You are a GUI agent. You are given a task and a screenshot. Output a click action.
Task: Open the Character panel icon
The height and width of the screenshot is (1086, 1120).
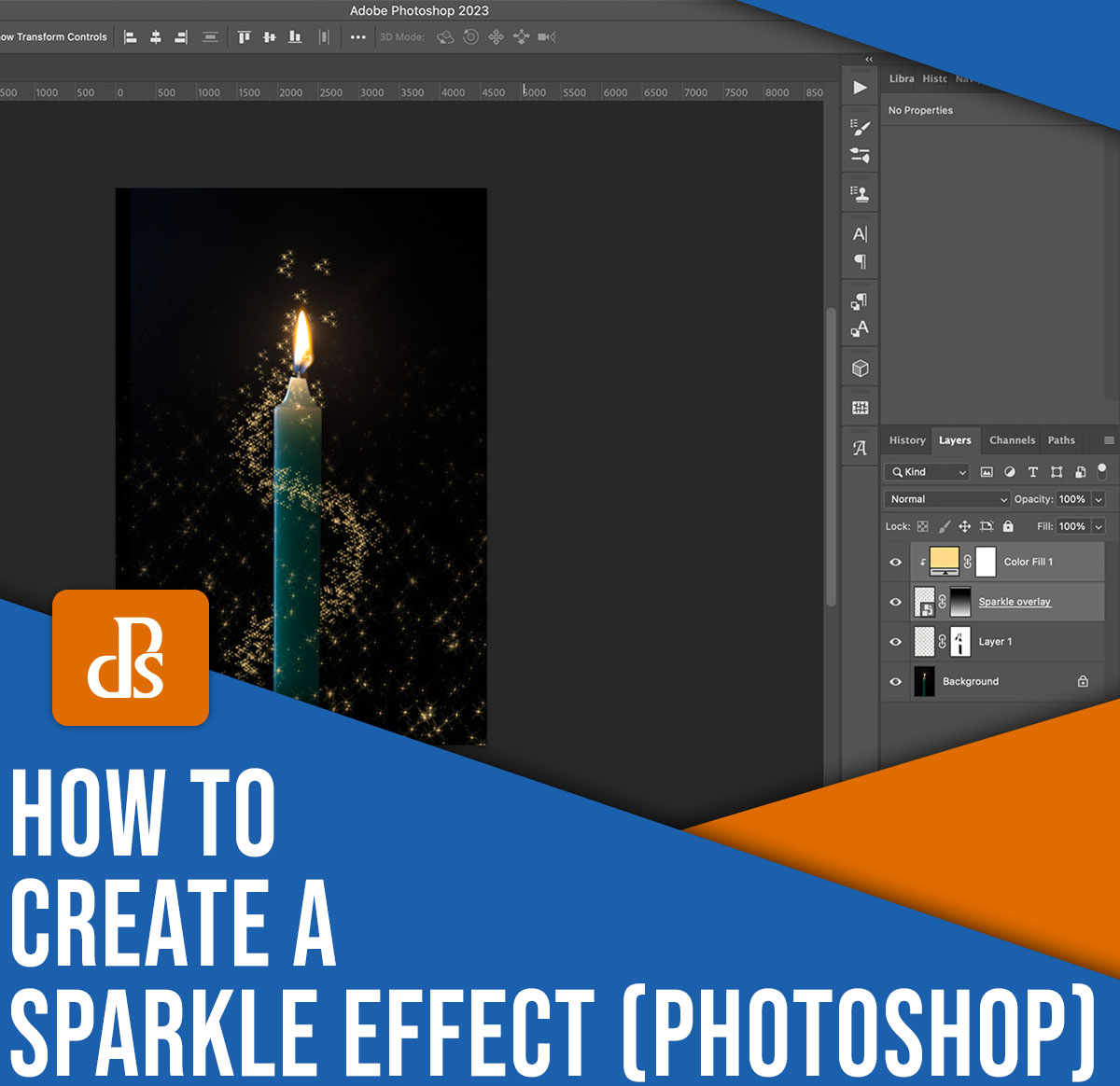coord(861,234)
